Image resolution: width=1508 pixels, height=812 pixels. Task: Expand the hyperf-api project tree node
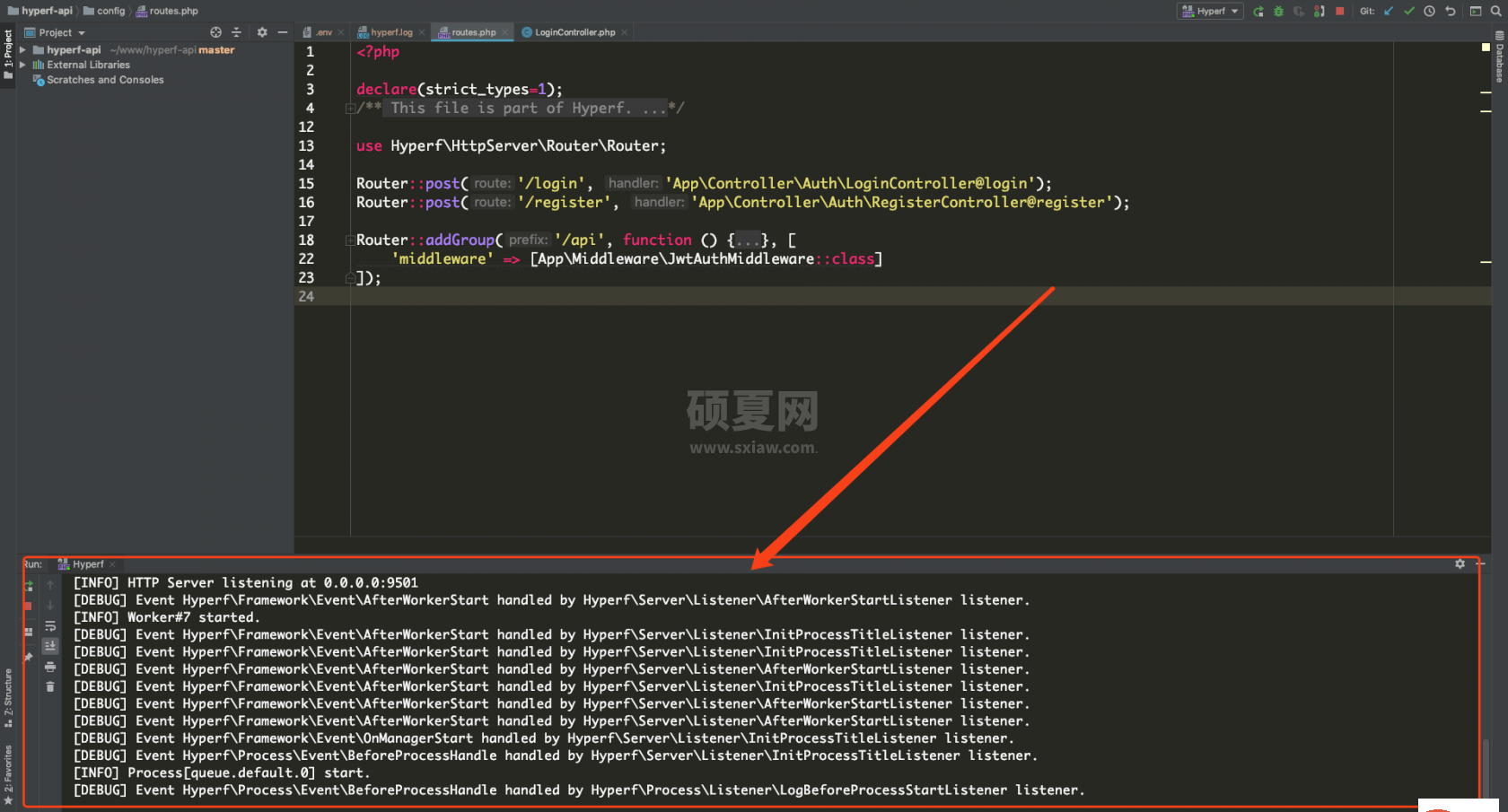[x=22, y=50]
